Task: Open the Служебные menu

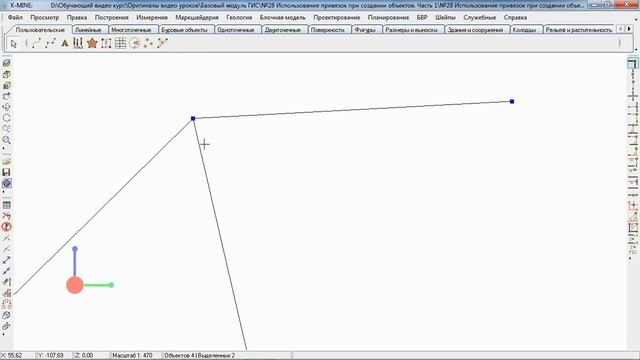Action: [x=480, y=18]
